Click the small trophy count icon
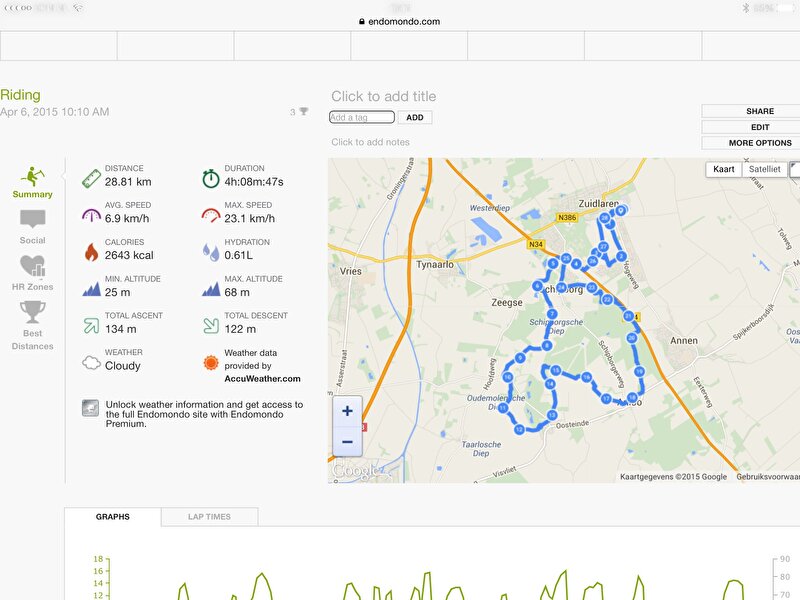 pos(304,111)
